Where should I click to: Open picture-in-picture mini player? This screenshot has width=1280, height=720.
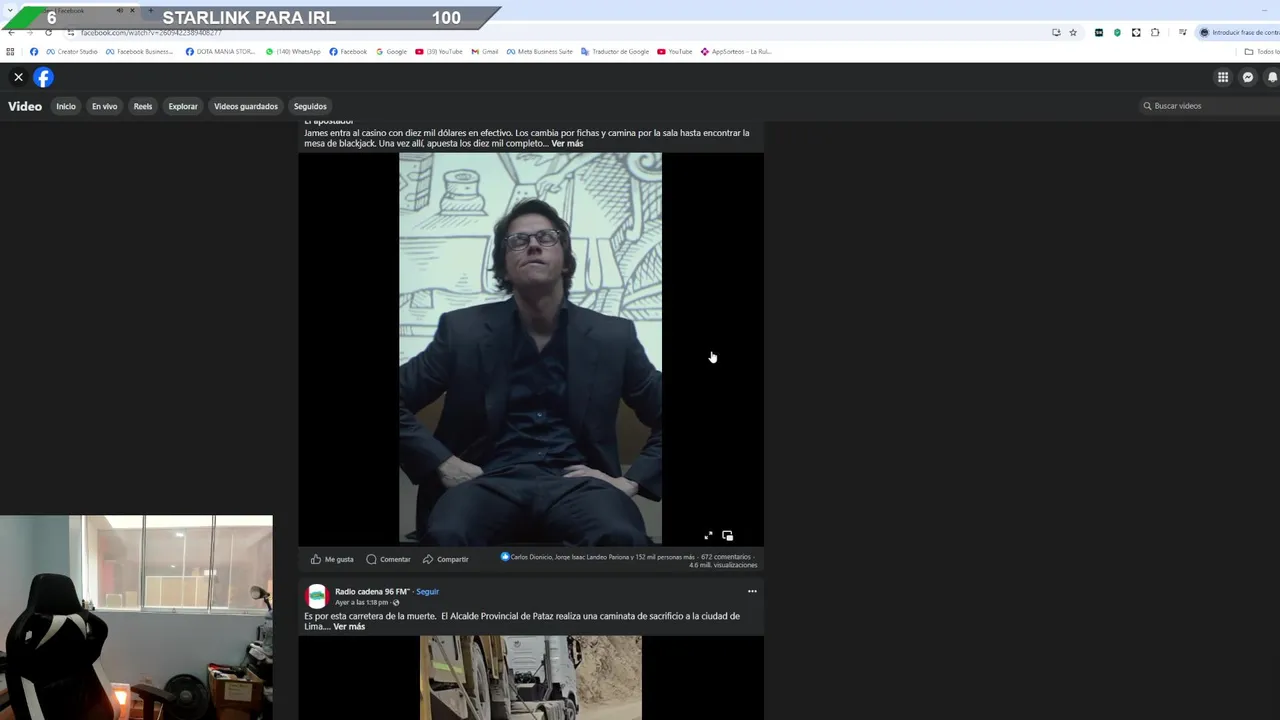(727, 536)
